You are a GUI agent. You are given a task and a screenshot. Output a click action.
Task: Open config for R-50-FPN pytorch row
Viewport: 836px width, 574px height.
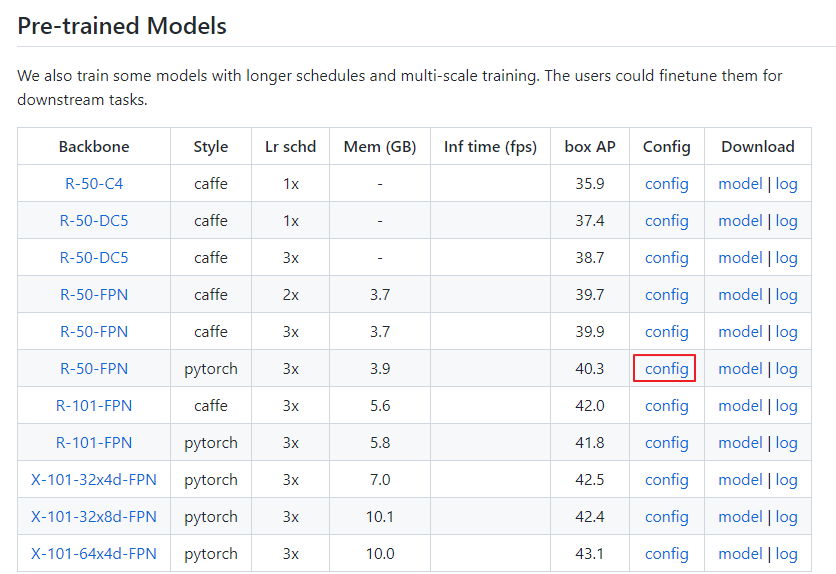pyautogui.click(x=666, y=369)
